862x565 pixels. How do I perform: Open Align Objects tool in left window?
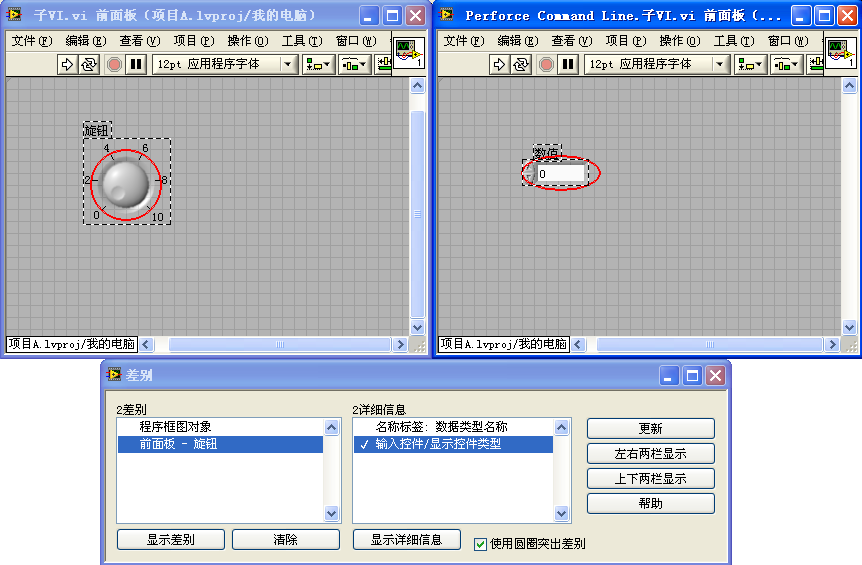coord(319,64)
